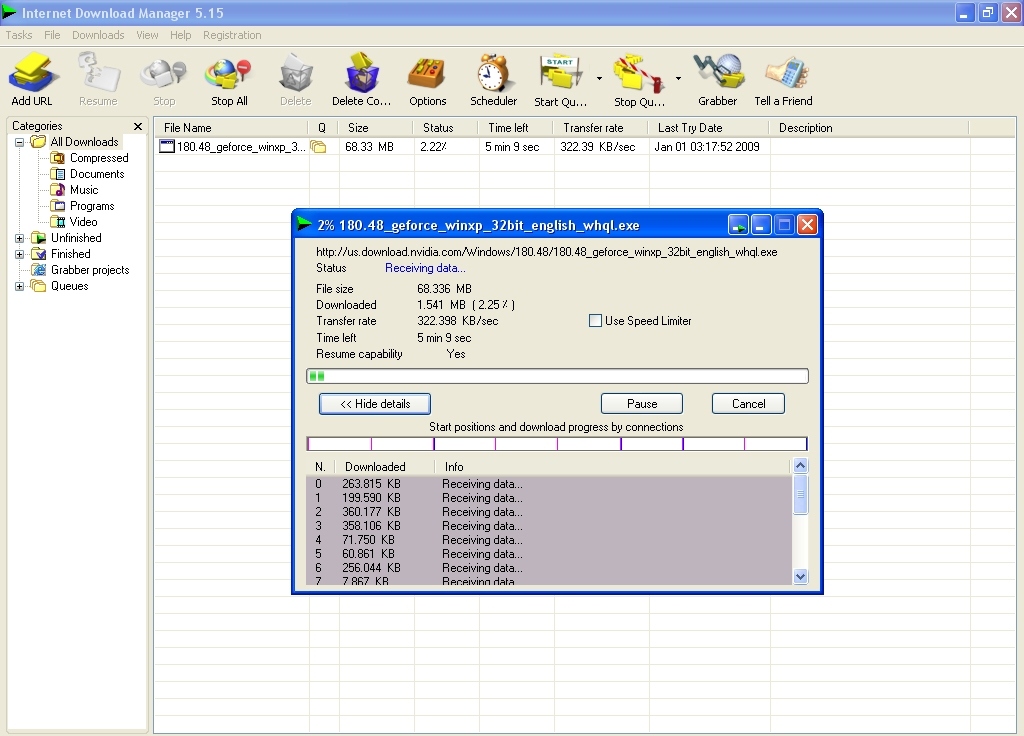
Task: Click the Start Queue toolbar icon
Action: (561, 73)
